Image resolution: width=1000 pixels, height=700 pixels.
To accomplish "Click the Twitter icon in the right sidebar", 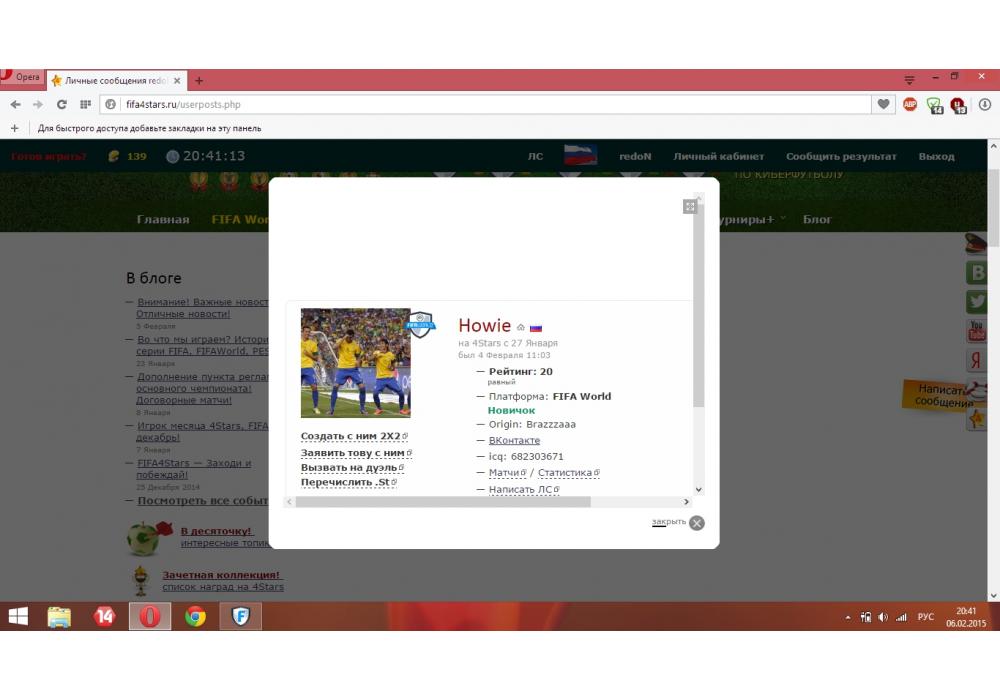I will tap(977, 301).
